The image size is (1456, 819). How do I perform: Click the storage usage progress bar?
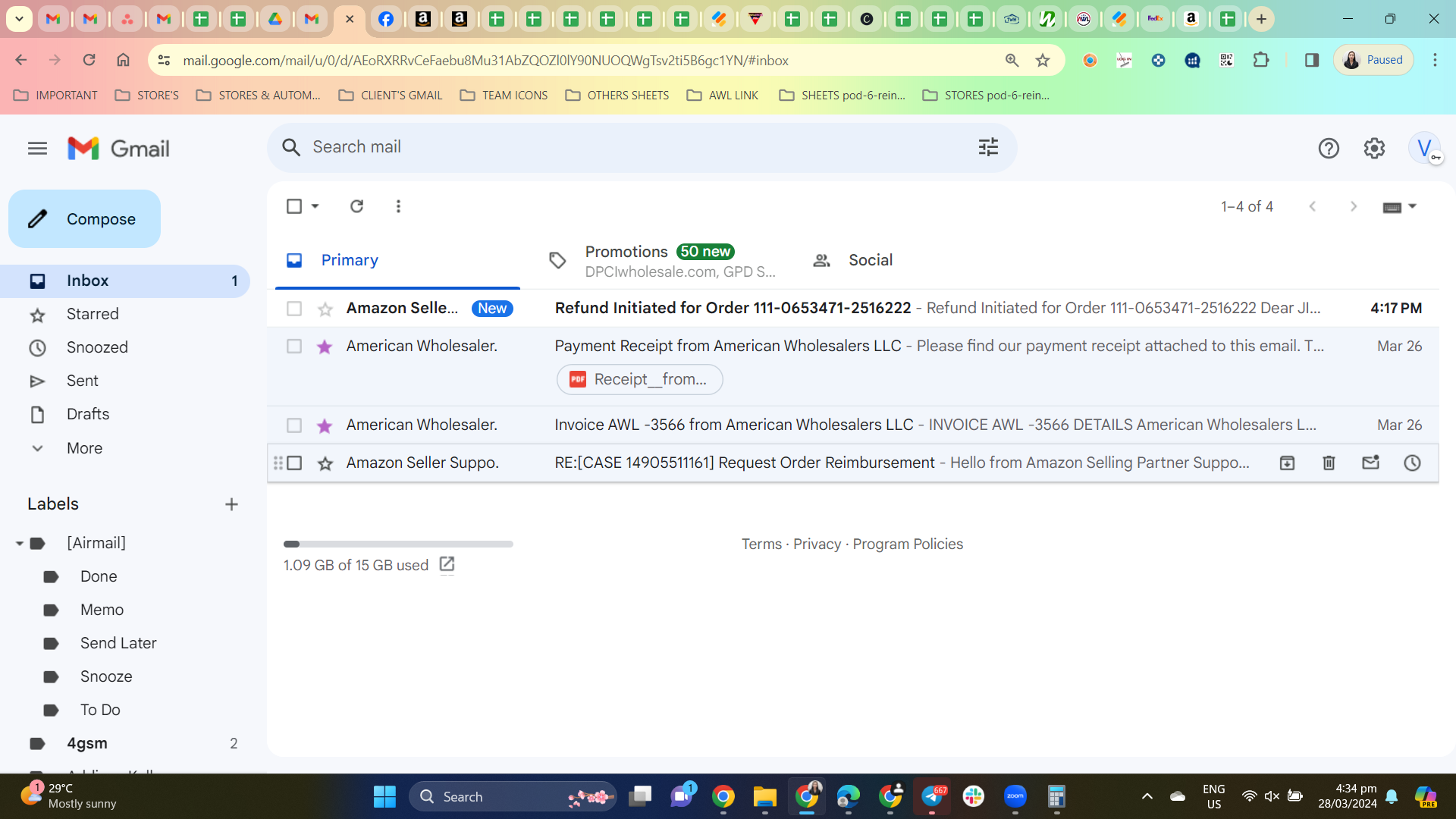(x=398, y=544)
